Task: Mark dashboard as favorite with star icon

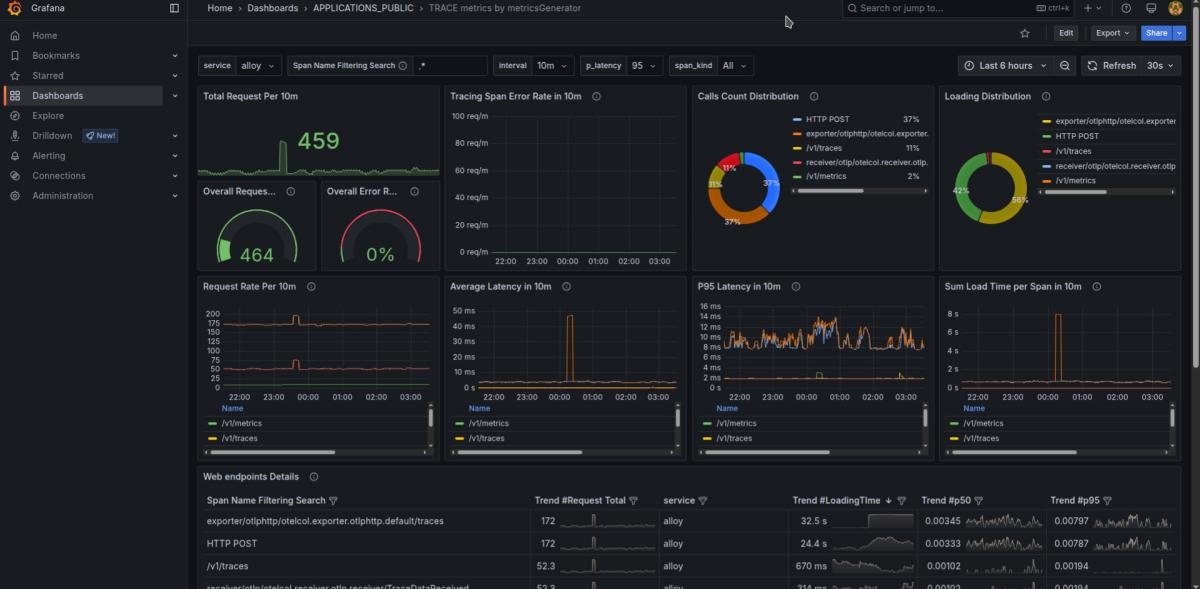Action: pos(1025,33)
